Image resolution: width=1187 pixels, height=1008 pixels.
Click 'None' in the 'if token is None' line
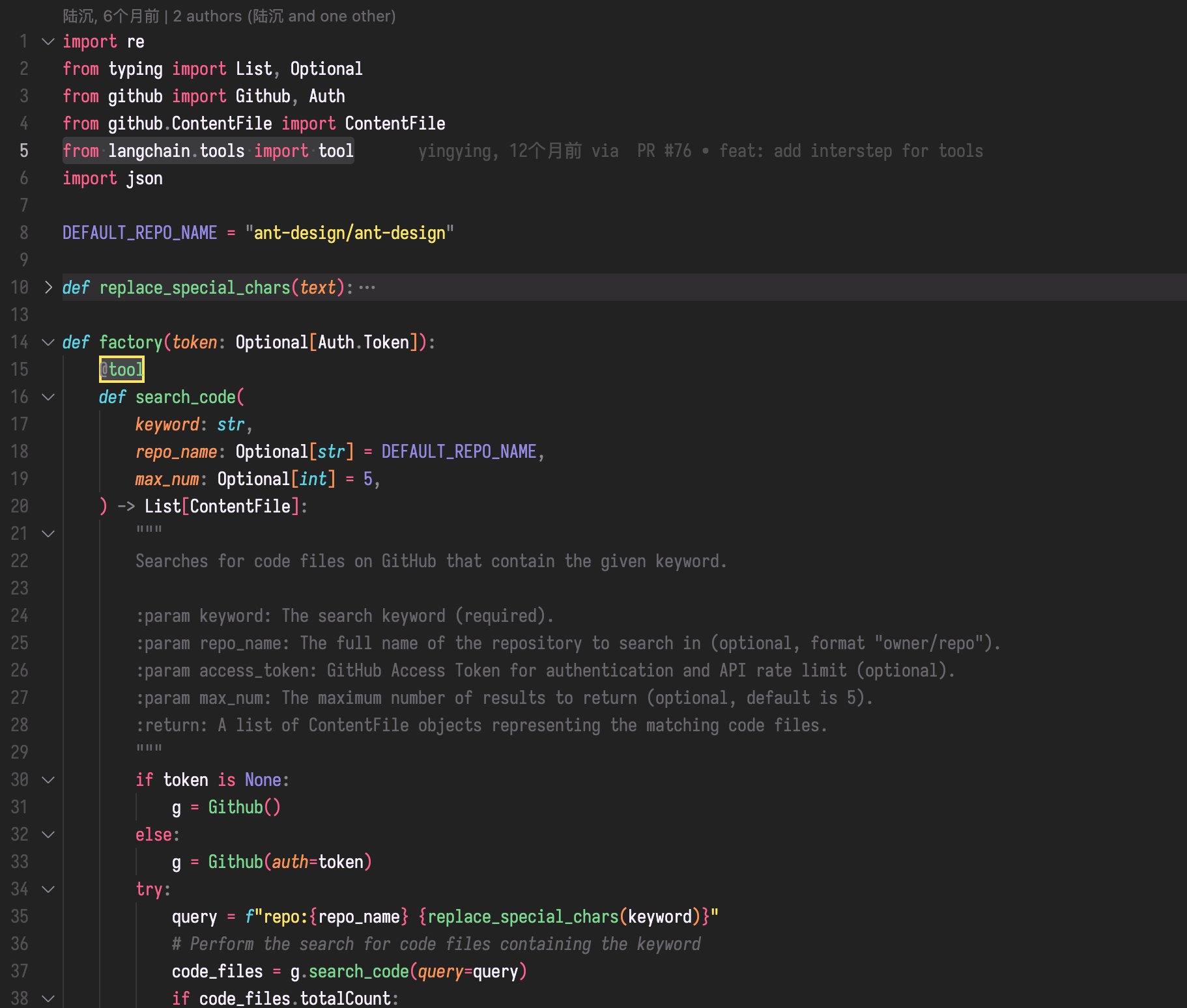point(263,780)
